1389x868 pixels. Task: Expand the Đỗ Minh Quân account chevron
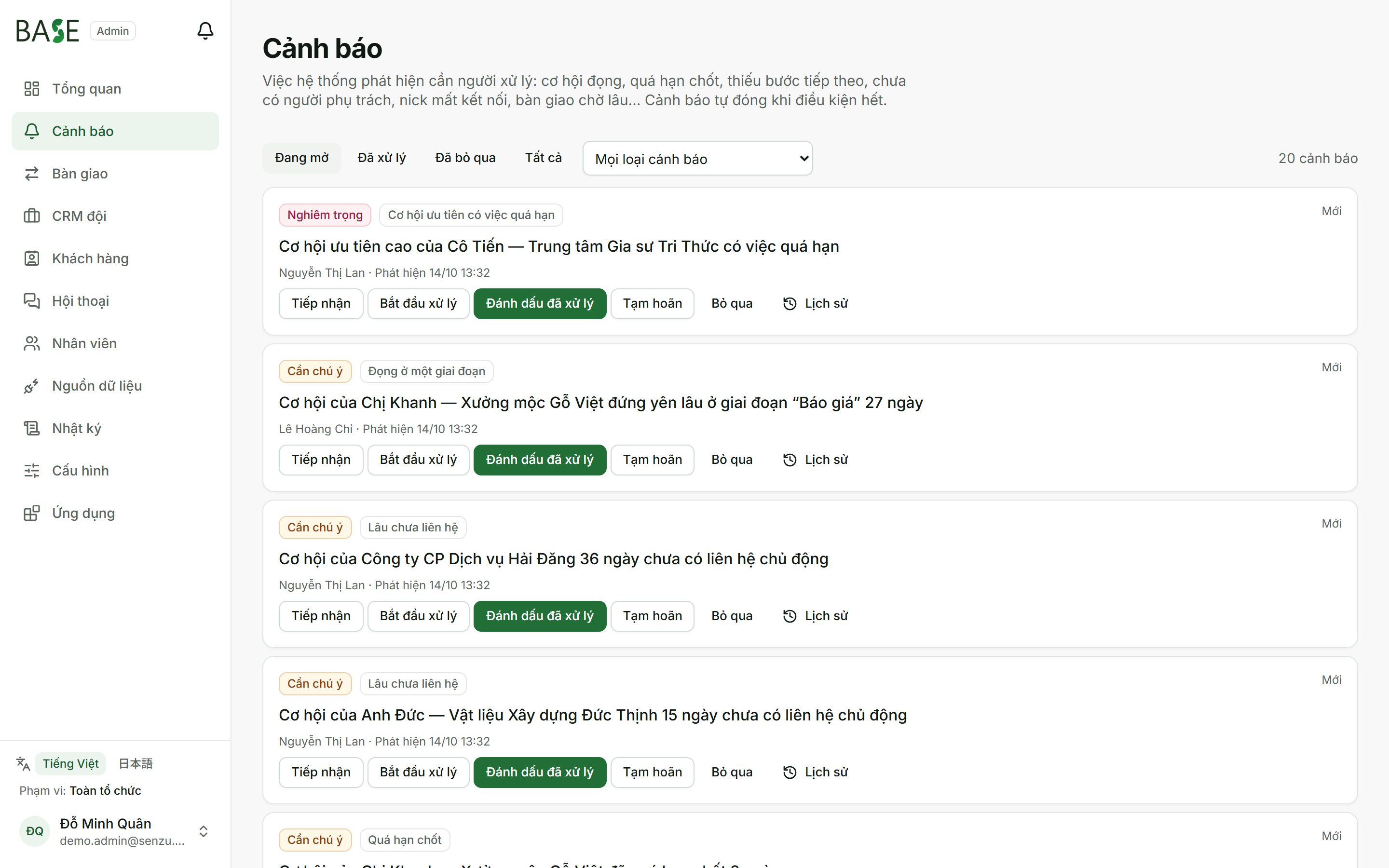click(203, 831)
